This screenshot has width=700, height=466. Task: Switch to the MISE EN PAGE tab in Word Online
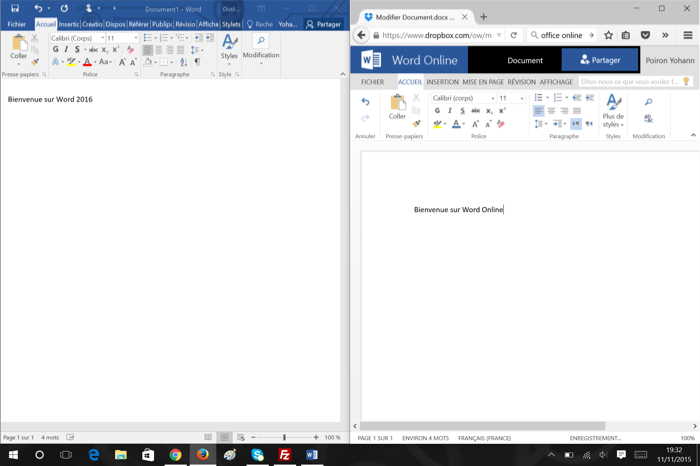click(482, 82)
